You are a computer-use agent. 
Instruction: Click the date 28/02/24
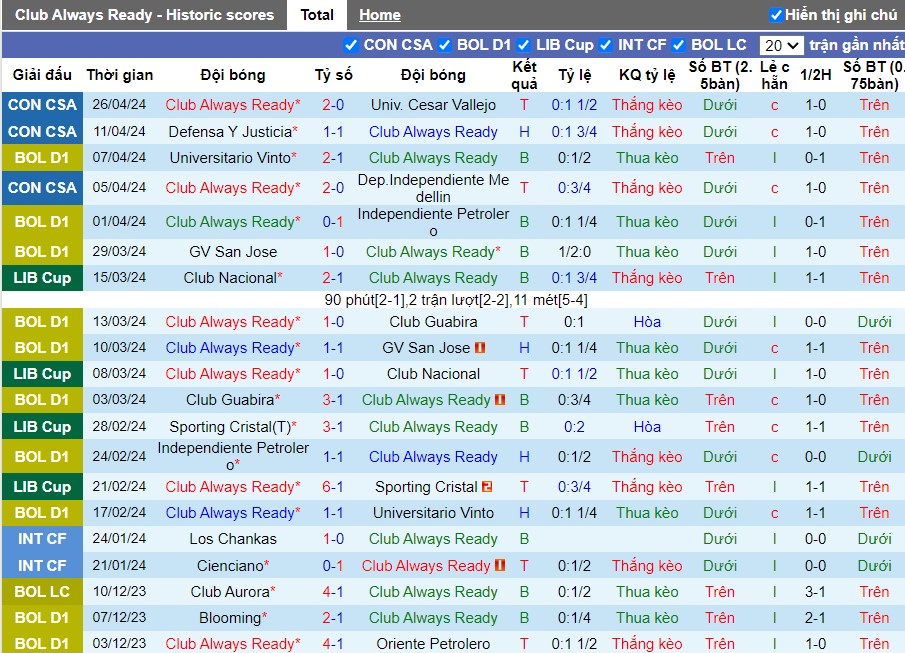(x=119, y=427)
